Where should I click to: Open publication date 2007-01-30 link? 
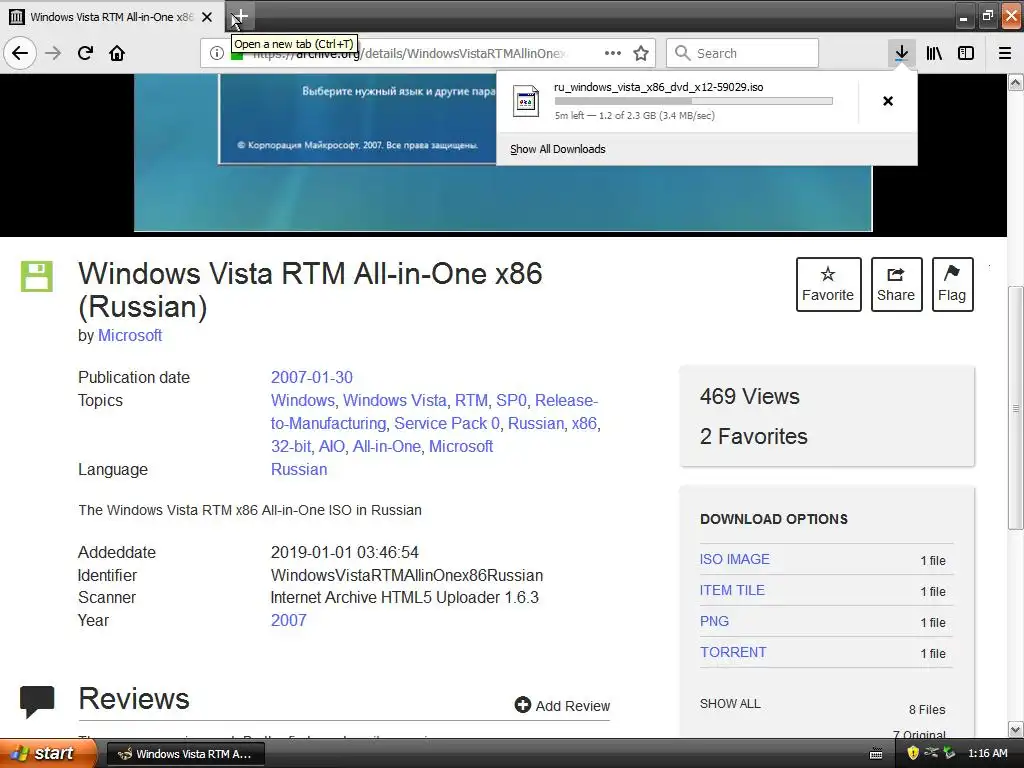pos(312,377)
